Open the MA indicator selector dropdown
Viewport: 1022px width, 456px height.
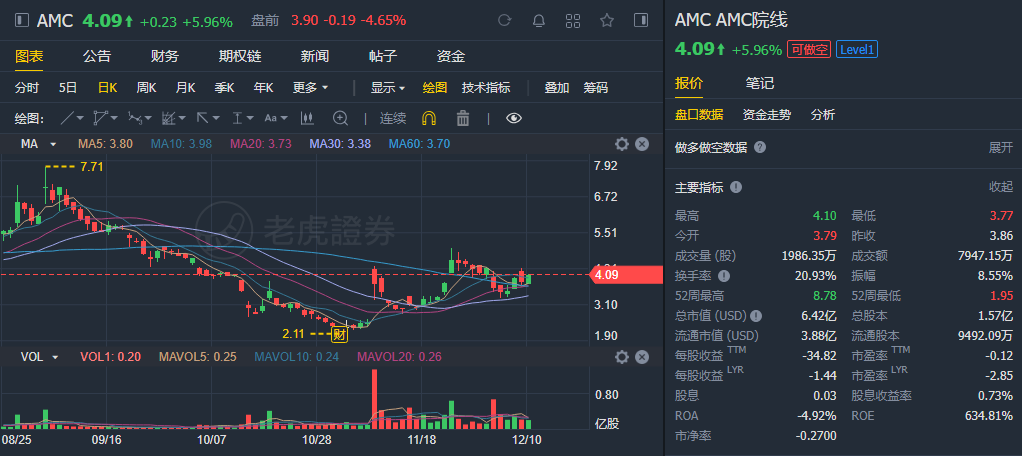tap(38, 144)
